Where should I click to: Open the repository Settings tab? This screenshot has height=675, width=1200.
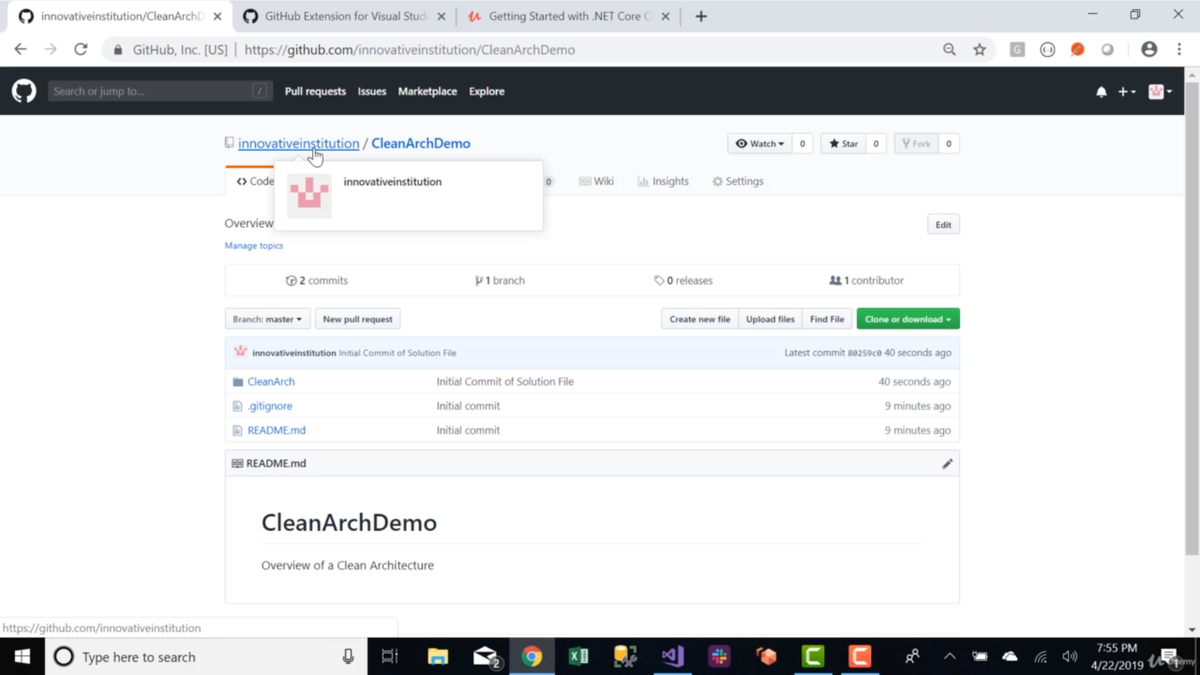click(738, 182)
